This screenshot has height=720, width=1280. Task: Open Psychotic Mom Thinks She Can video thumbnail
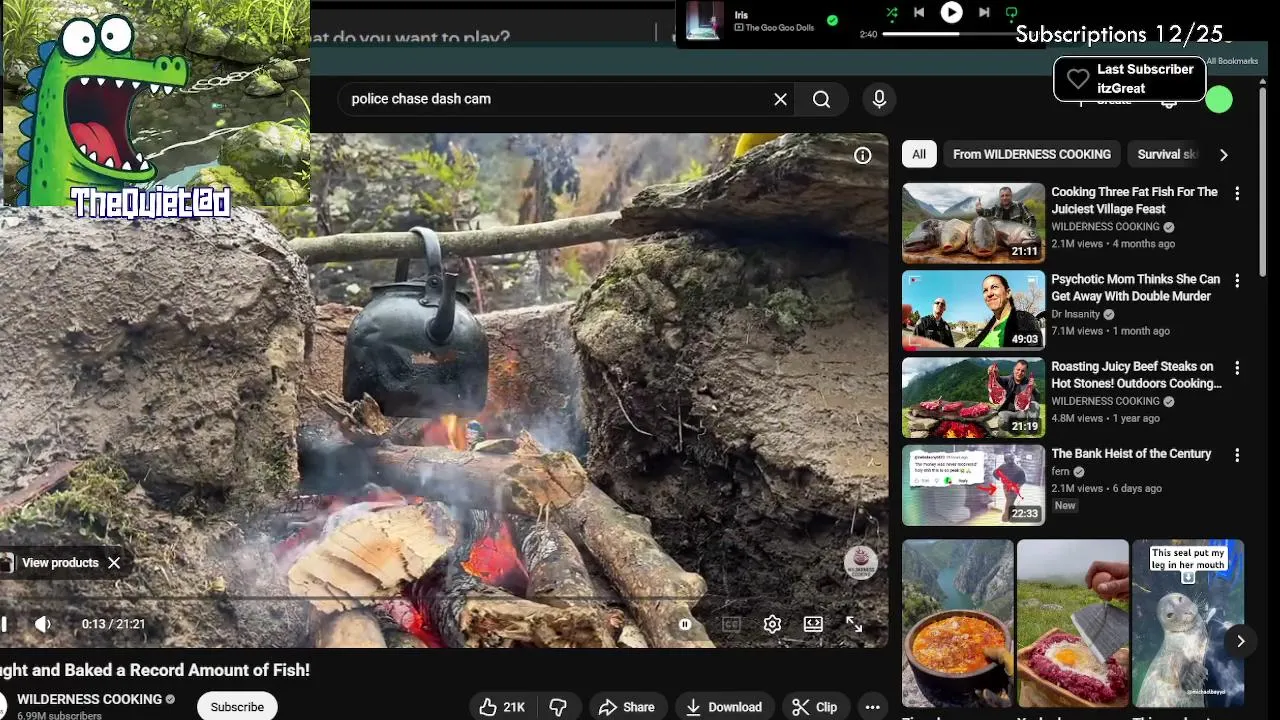point(973,309)
